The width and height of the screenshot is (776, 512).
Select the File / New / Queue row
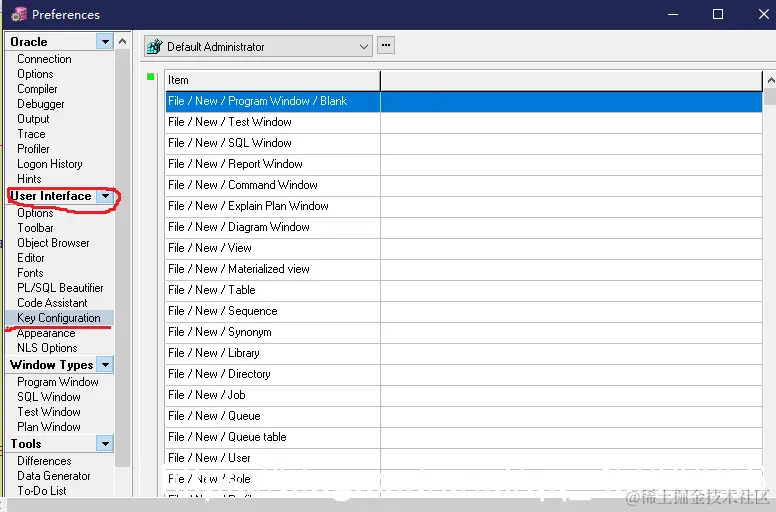pyautogui.click(x=464, y=417)
